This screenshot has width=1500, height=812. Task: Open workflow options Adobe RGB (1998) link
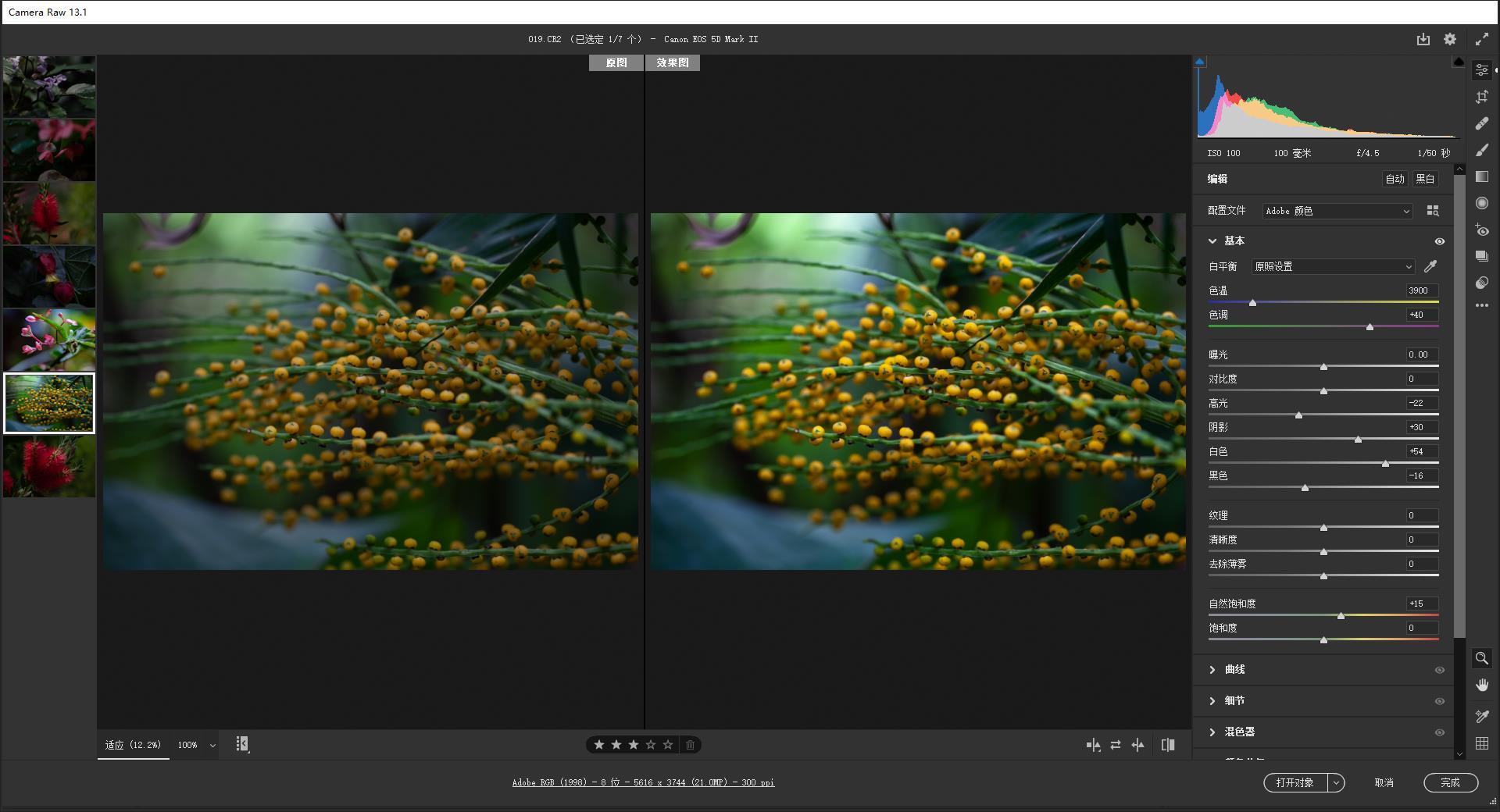click(643, 782)
